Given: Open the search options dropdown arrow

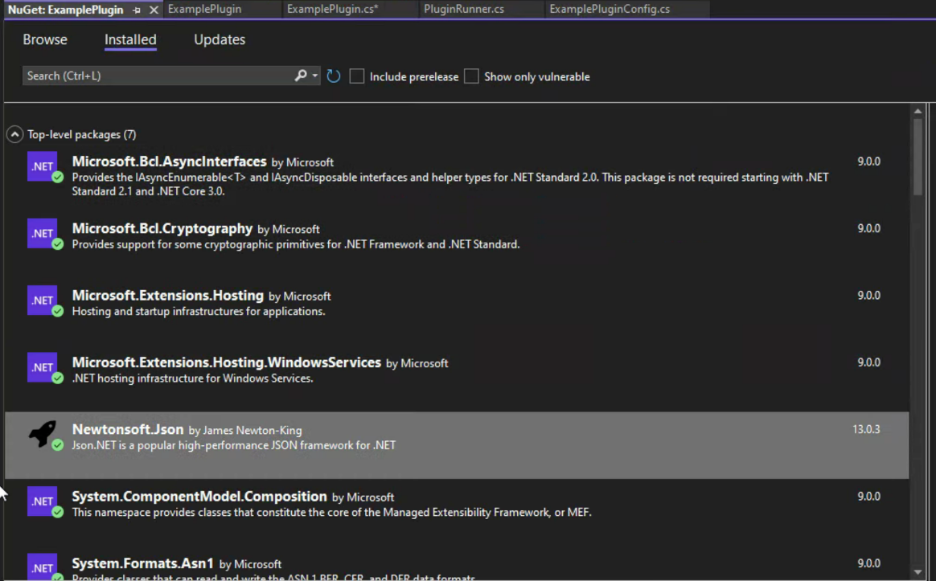Looking at the screenshot, I should [x=315, y=76].
